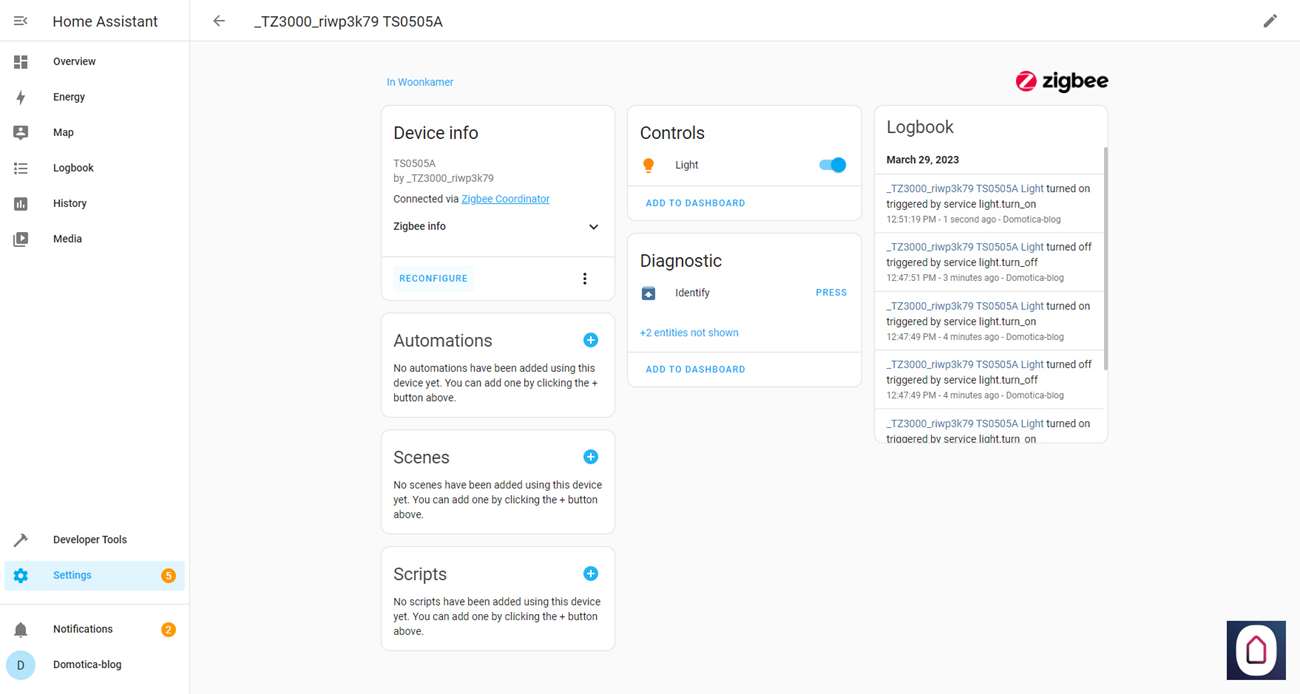Add a script with plus icon
The width and height of the screenshot is (1300, 694).
tap(590, 574)
